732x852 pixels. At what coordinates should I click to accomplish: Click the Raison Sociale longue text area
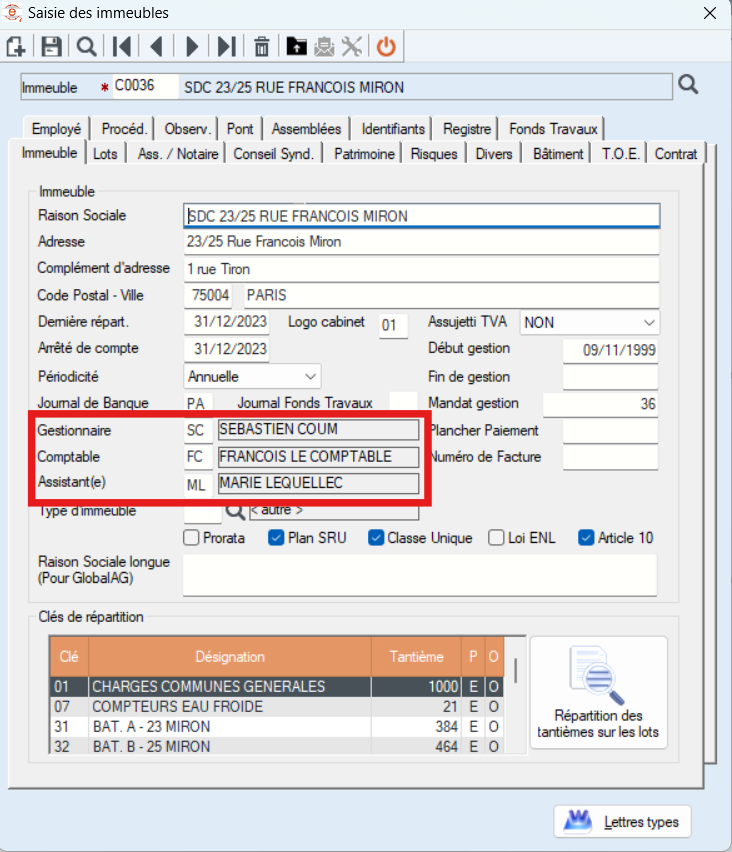420,575
